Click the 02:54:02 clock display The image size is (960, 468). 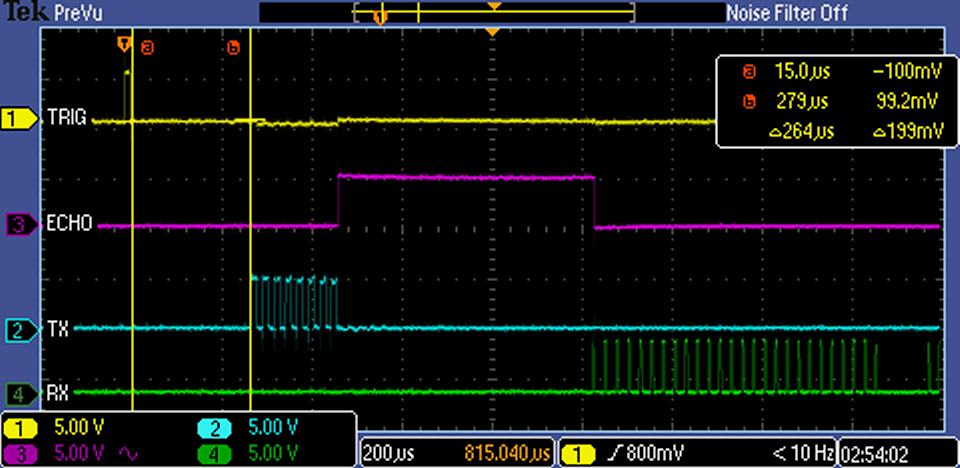[x=882, y=453]
